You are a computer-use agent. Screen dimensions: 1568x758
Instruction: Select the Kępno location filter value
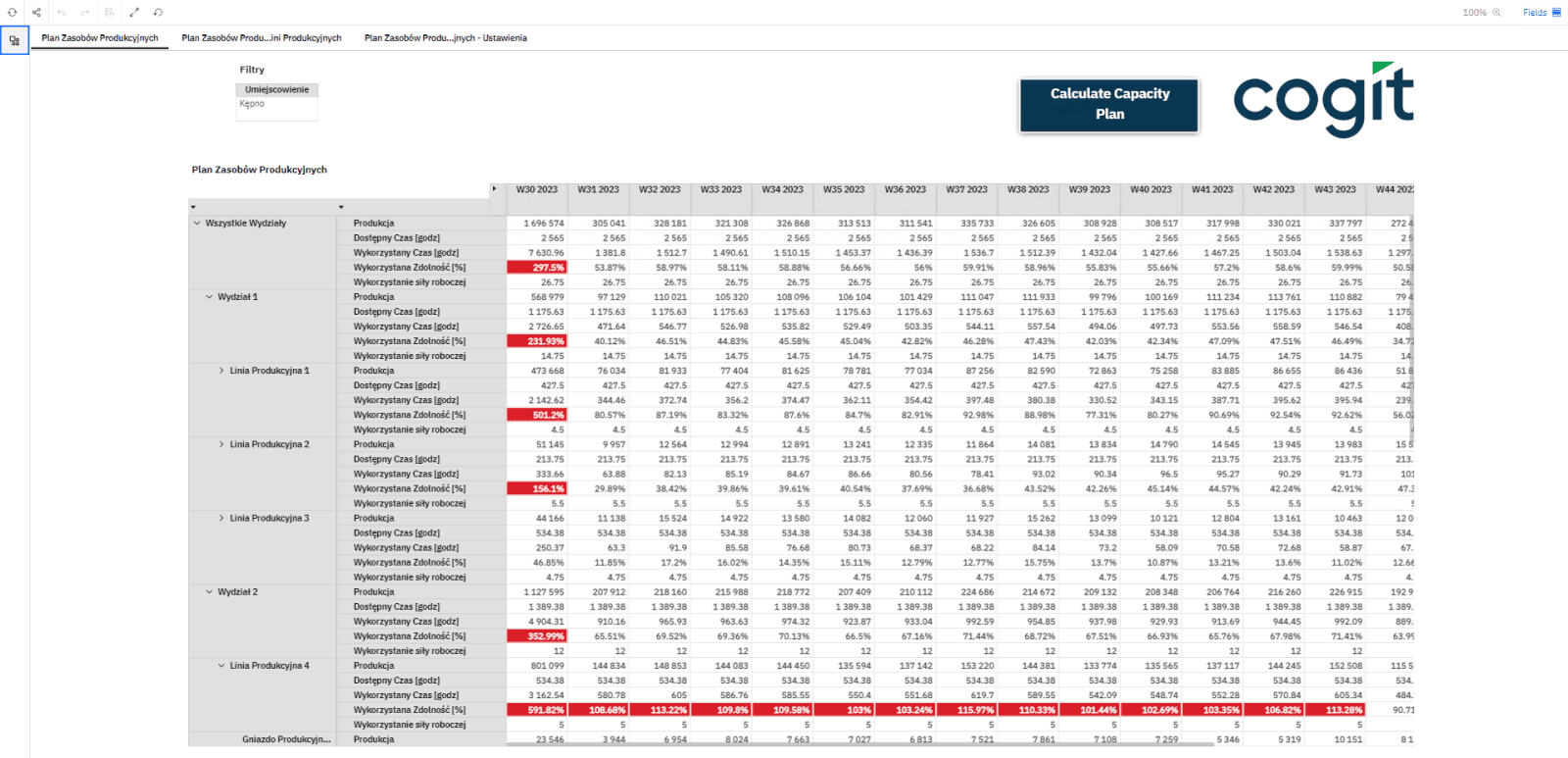(252, 104)
